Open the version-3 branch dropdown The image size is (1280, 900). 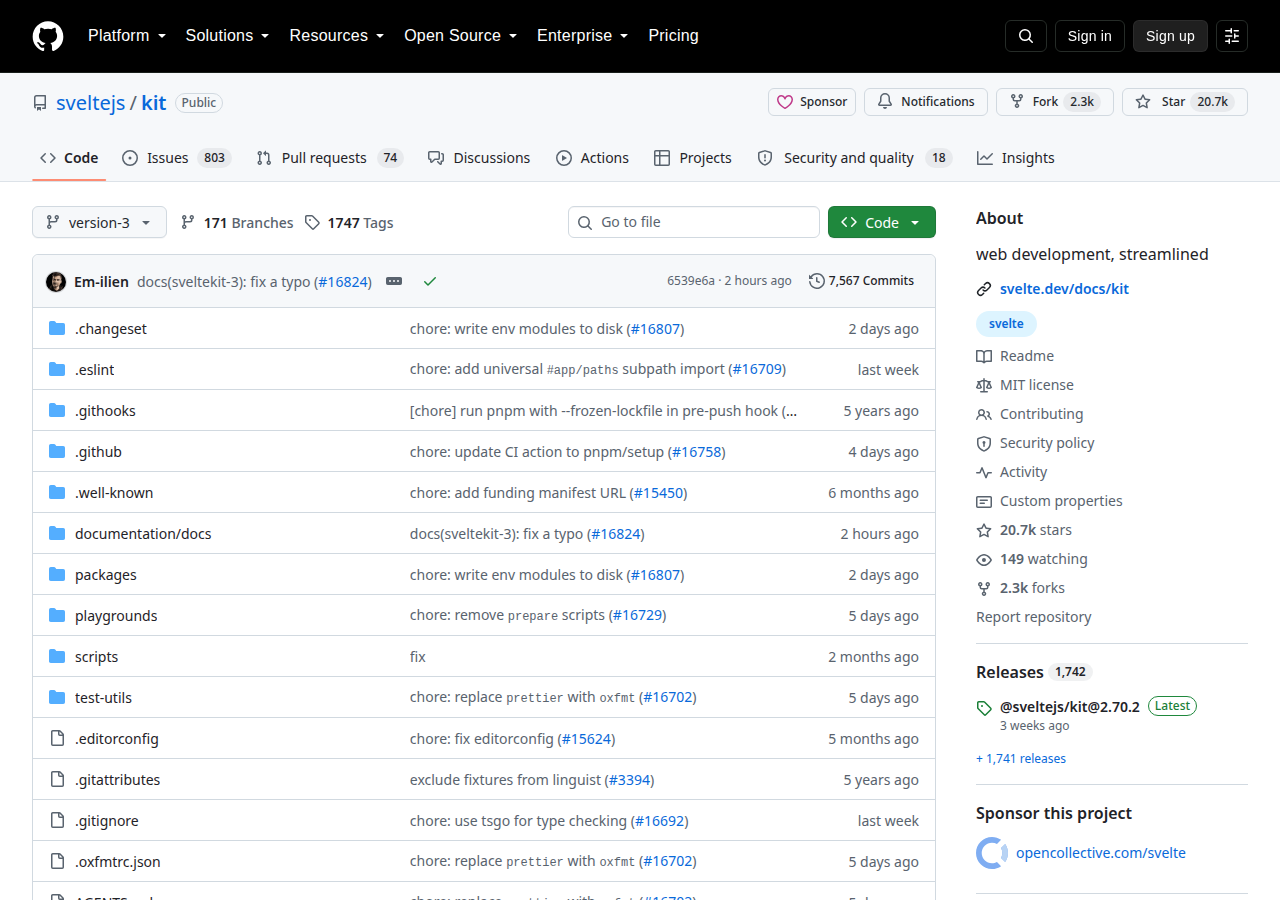[x=99, y=222]
